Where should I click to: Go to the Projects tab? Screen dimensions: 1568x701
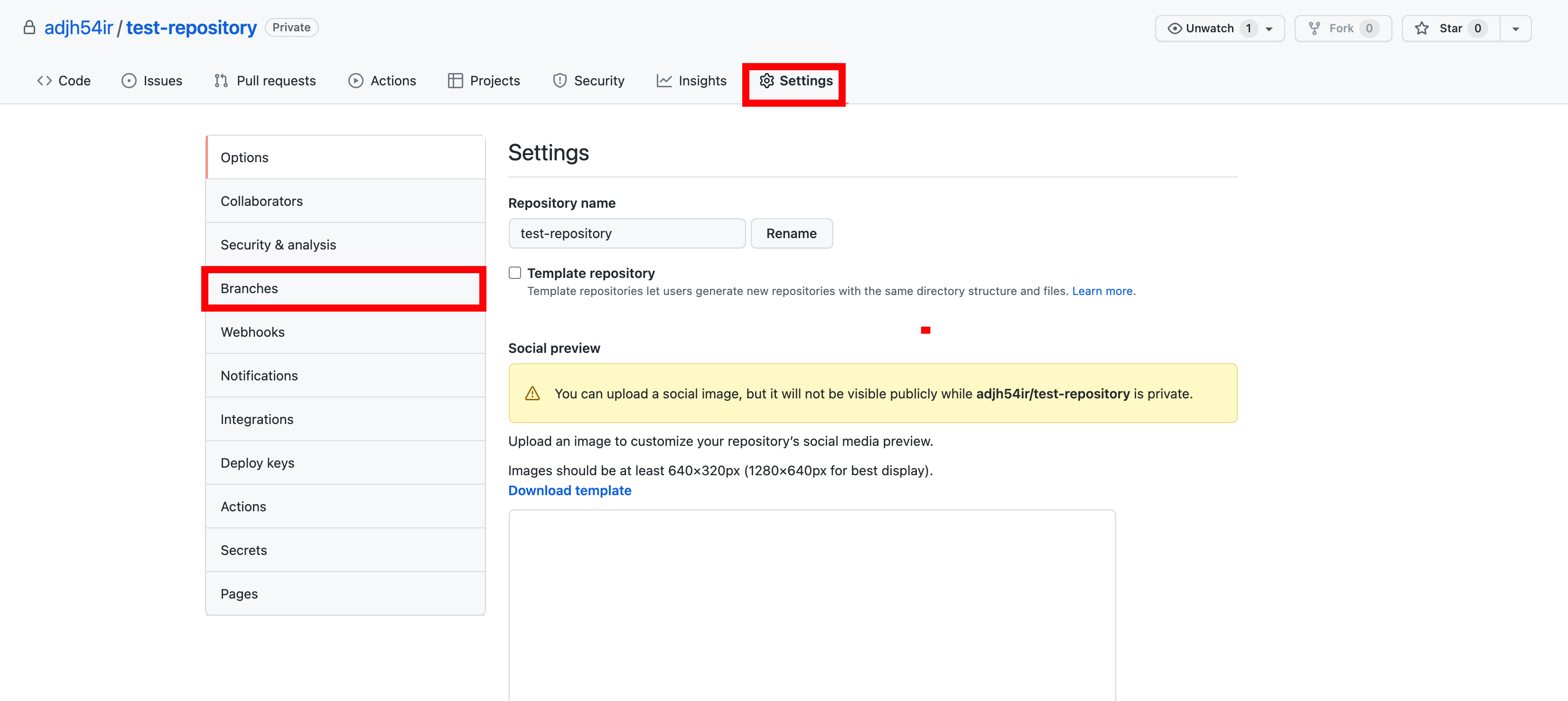click(x=484, y=81)
